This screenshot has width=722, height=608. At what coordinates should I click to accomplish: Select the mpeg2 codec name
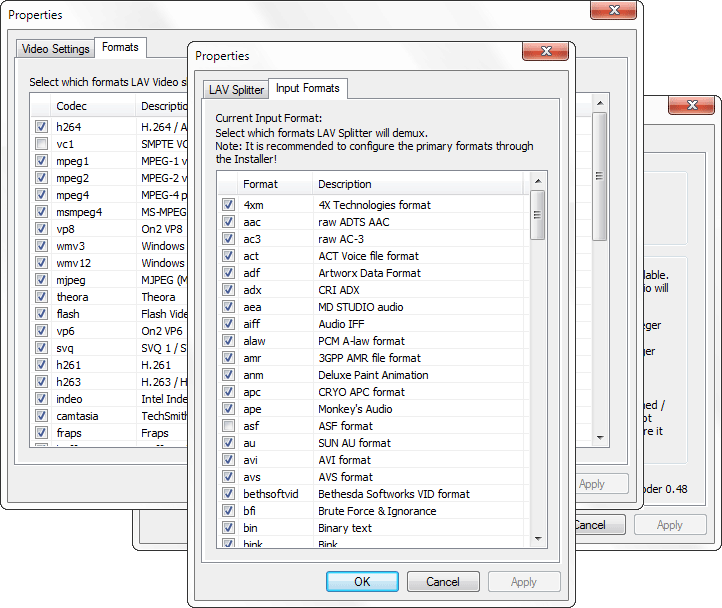click(72, 178)
